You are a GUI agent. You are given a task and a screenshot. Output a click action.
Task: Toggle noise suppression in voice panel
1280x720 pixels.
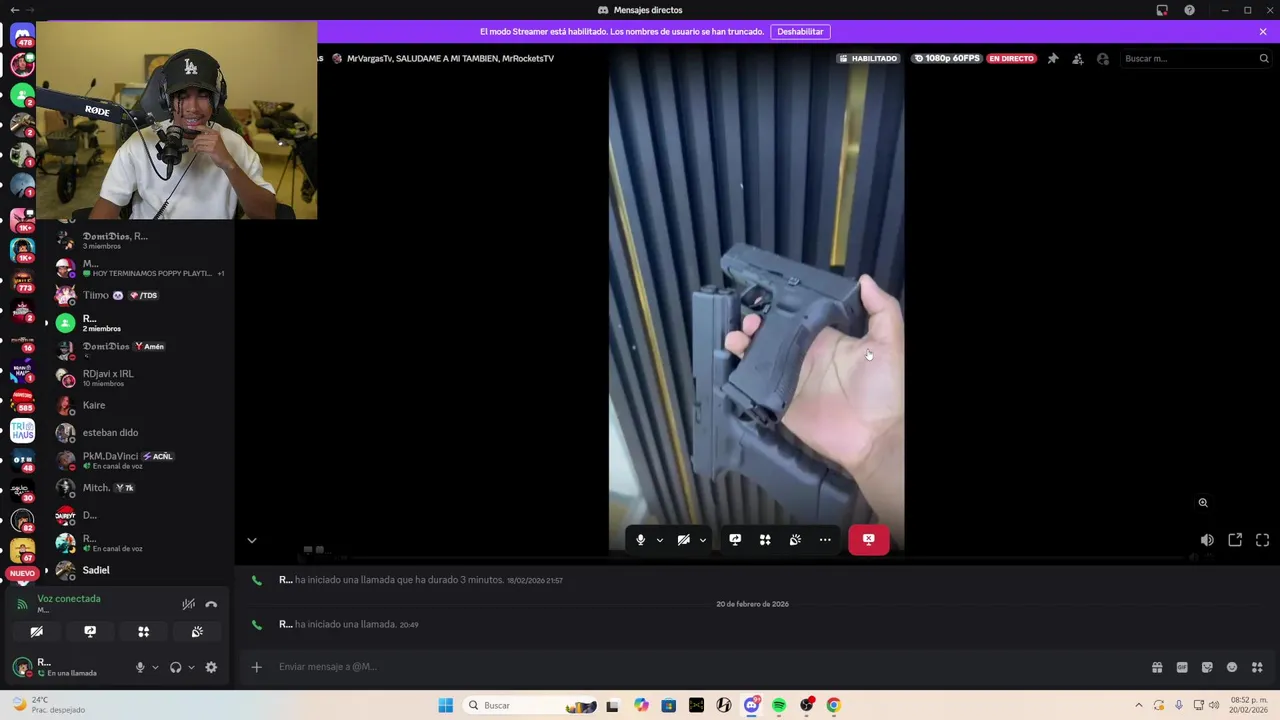tap(188, 604)
